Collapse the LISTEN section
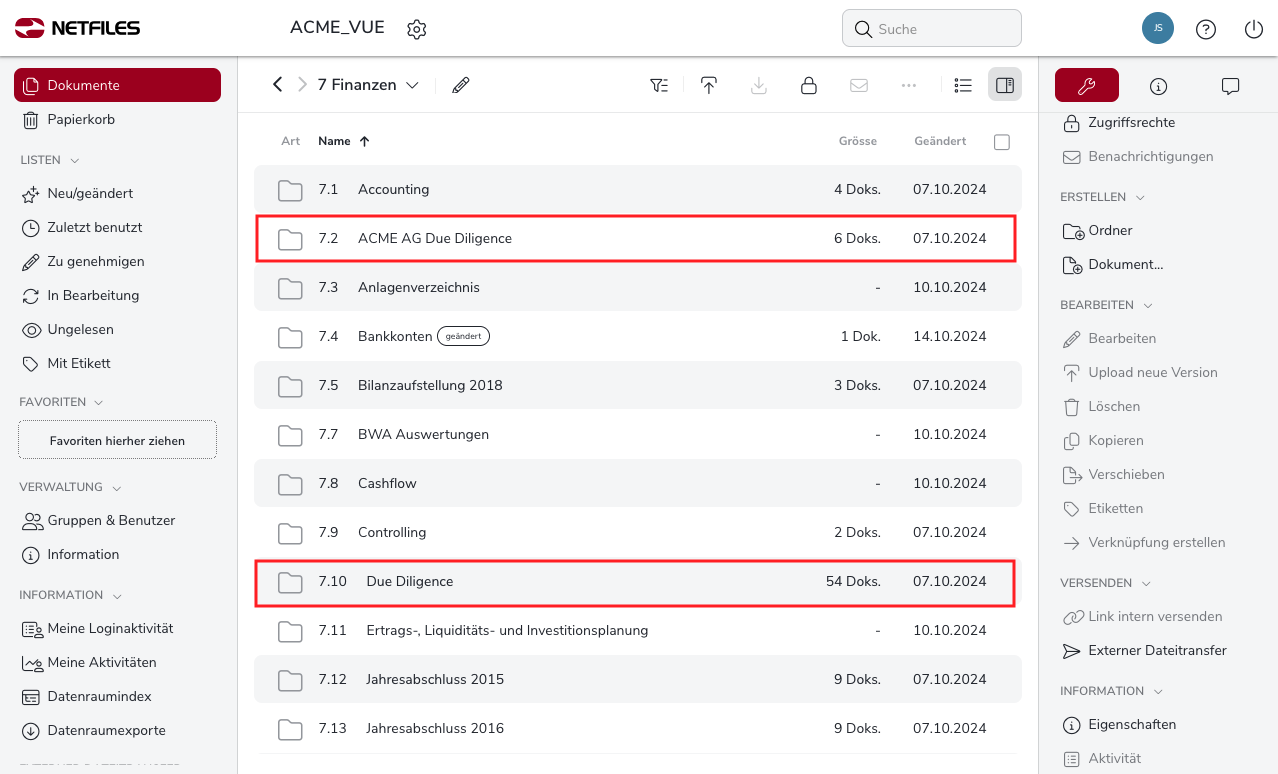Image resolution: width=1278 pixels, height=774 pixels. pyautogui.click(x=75, y=160)
